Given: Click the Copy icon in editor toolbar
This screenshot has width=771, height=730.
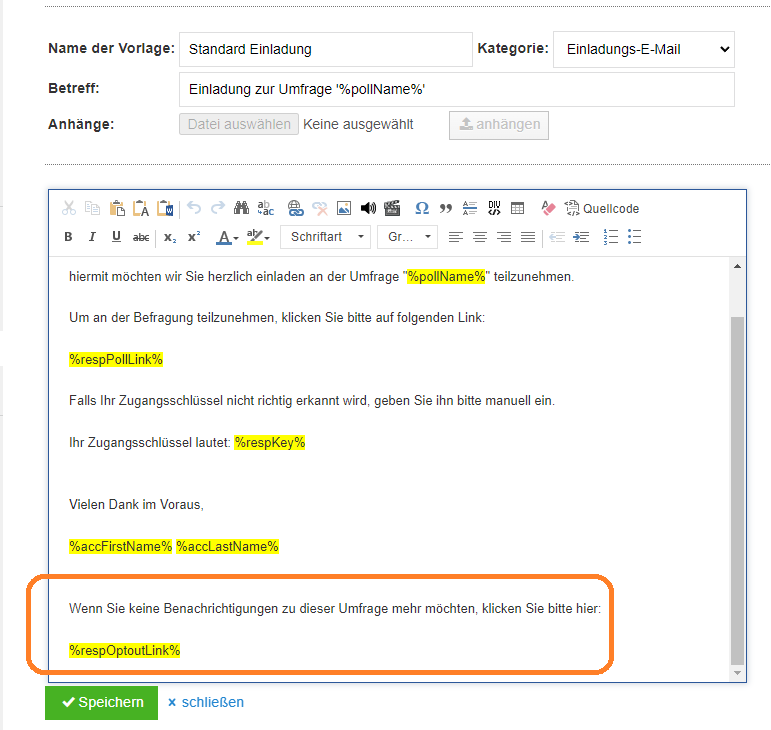Looking at the screenshot, I should click(x=92, y=208).
